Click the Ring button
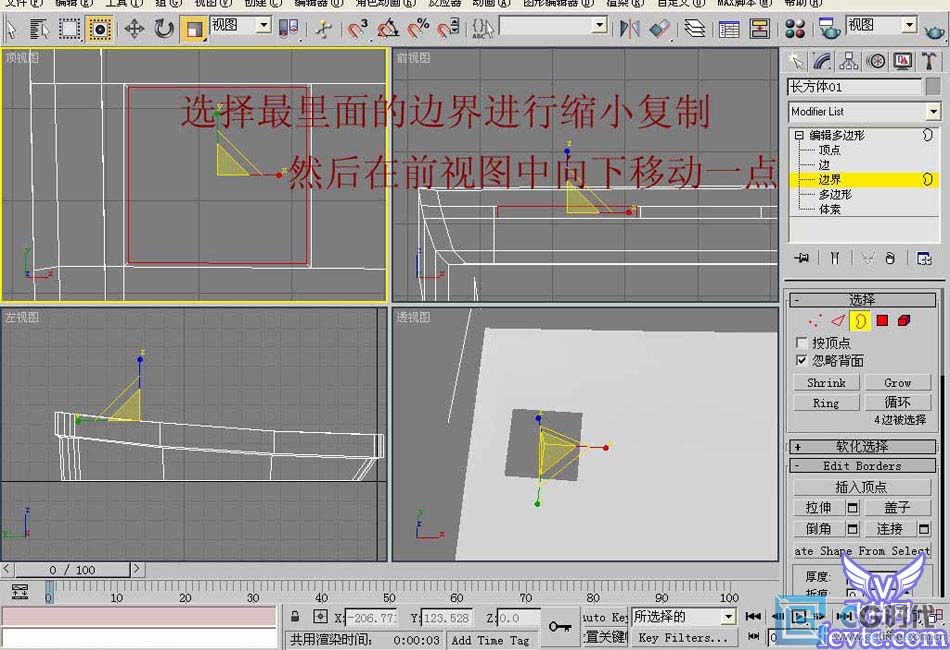Viewport: 950px width, 650px height. (x=826, y=403)
